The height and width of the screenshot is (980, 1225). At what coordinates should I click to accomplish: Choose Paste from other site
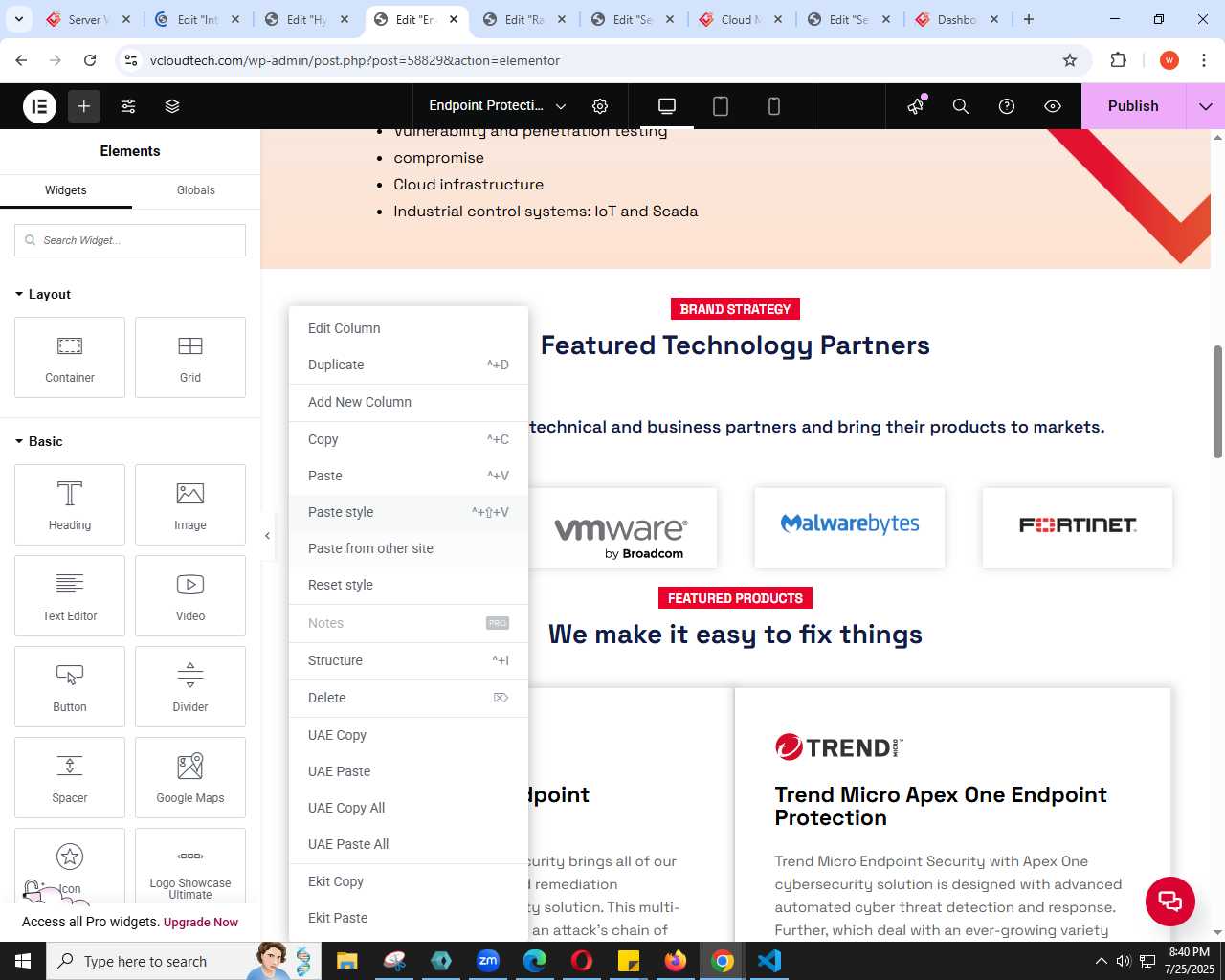(409, 548)
